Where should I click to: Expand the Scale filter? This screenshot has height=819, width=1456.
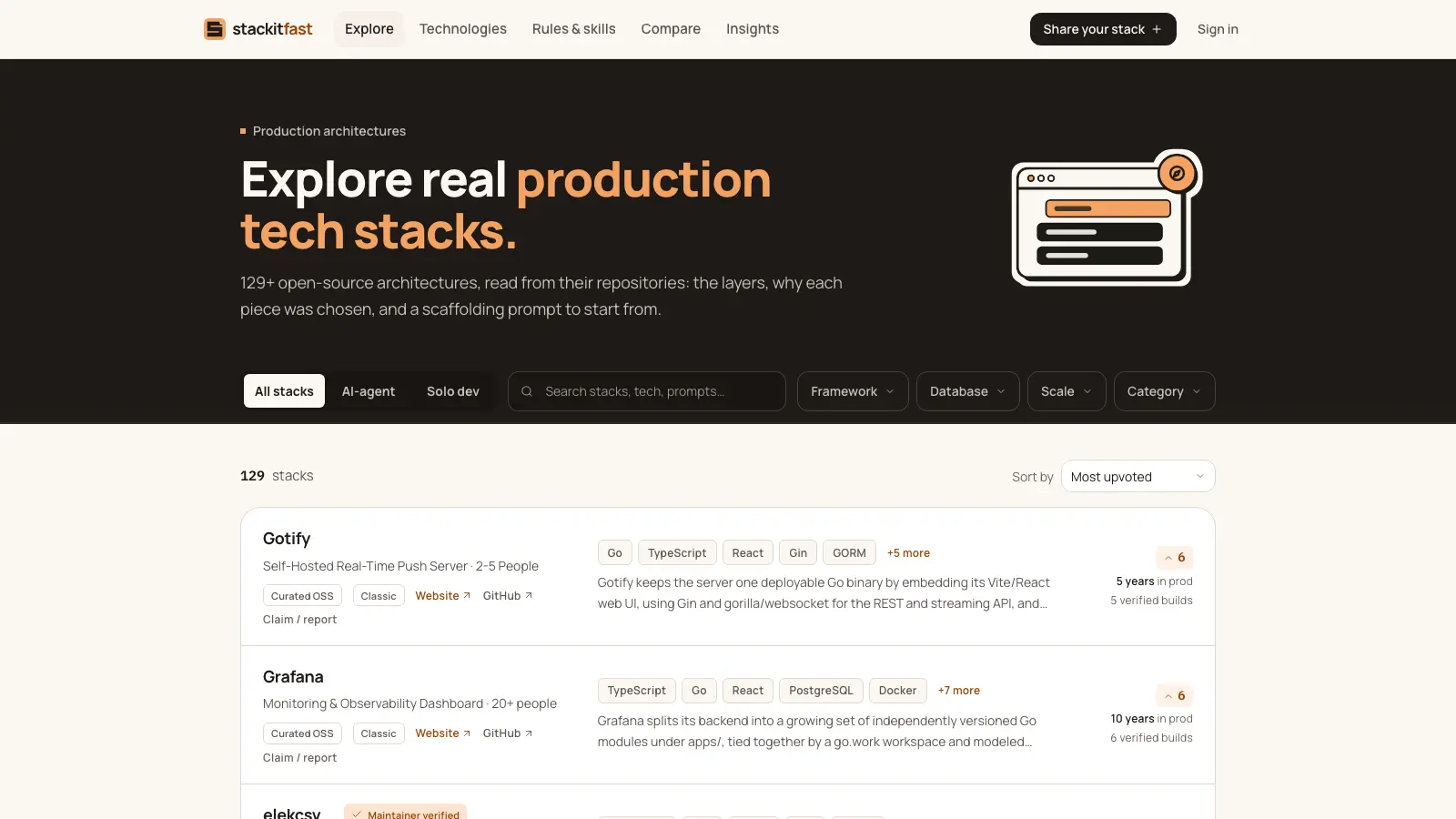1067,391
